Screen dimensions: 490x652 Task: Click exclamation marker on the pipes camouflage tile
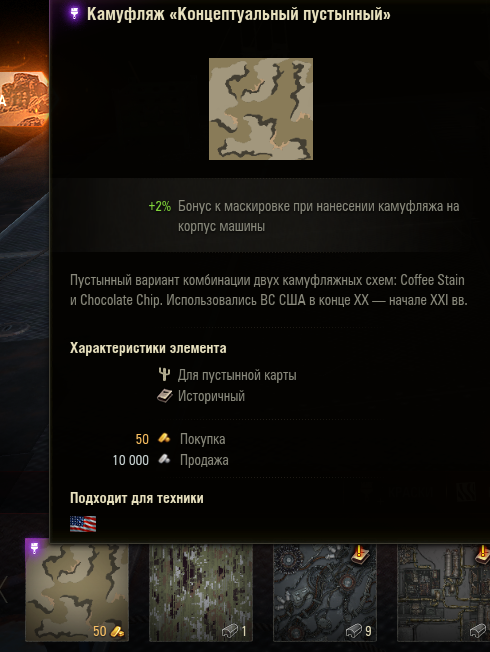coord(483,554)
